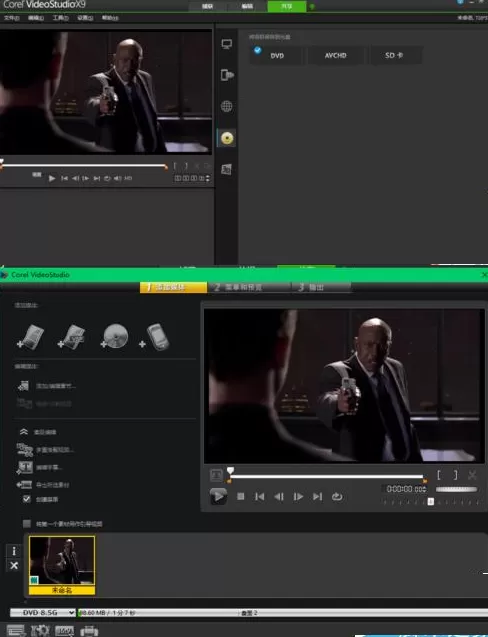Open the Web globe upload icon

[227, 106]
